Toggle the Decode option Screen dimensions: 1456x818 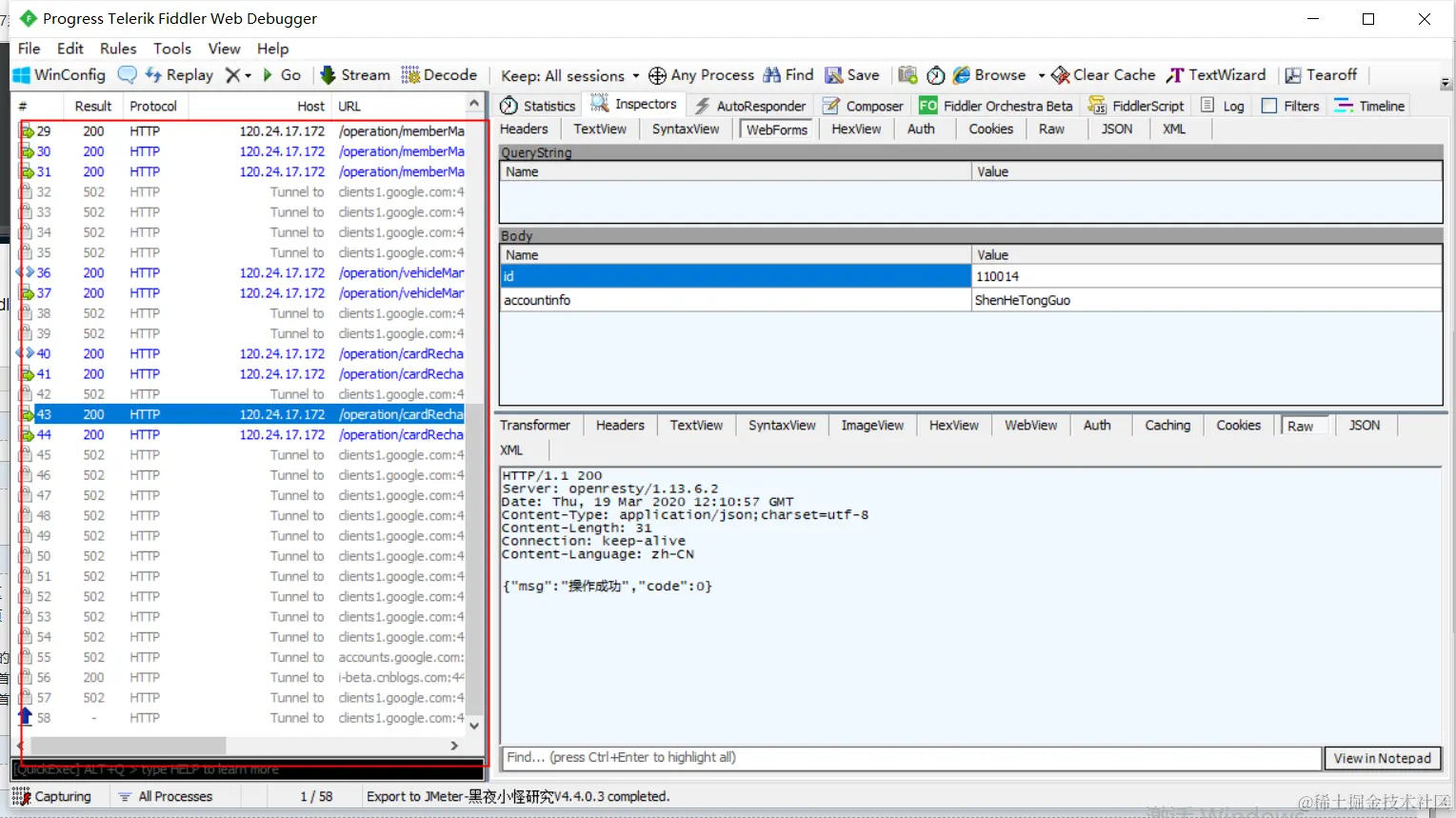tap(439, 75)
